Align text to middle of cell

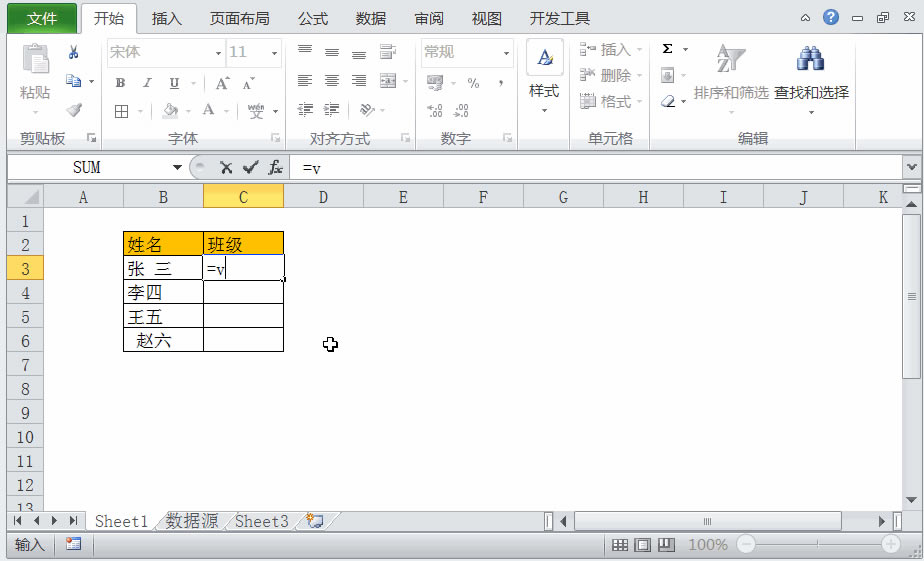point(332,52)
